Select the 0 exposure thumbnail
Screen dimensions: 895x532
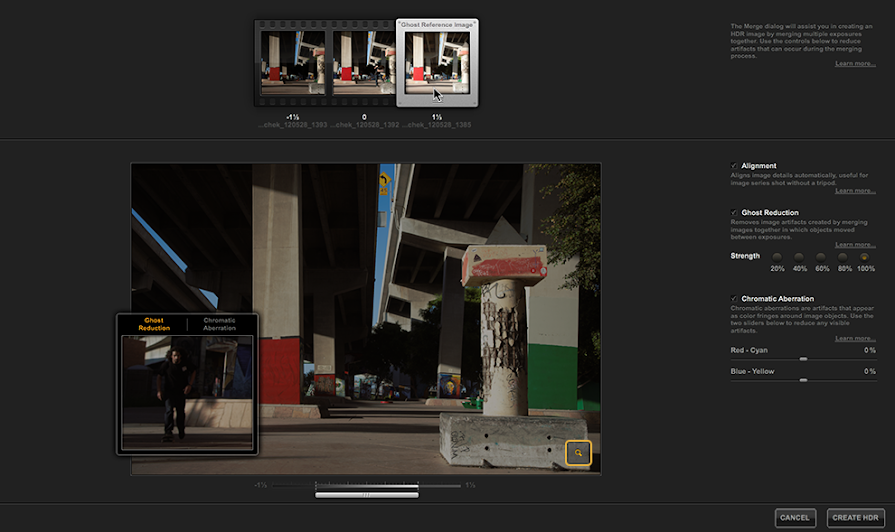click(365, 63)
